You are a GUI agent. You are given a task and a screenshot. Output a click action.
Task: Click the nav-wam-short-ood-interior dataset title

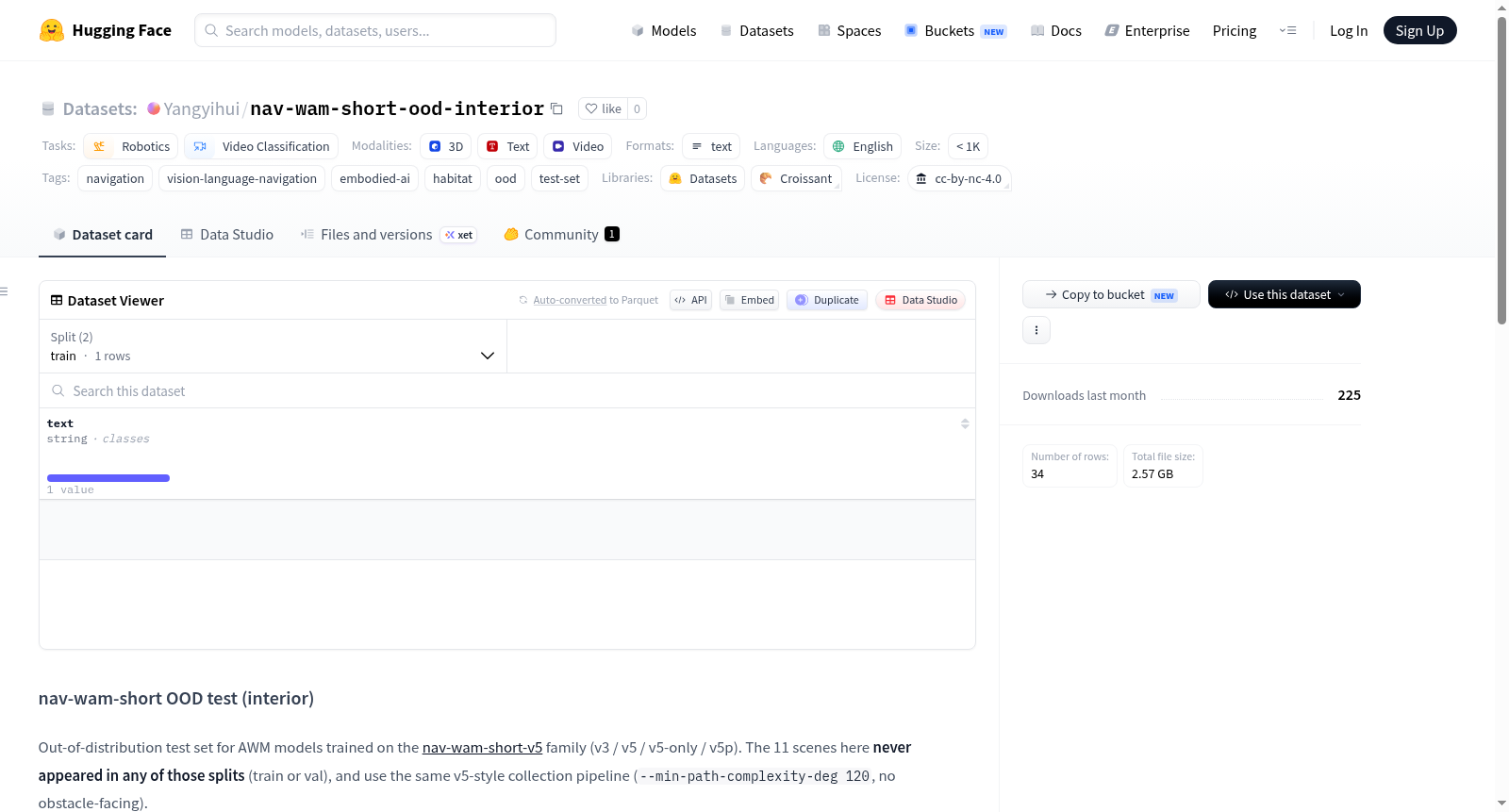[397, 108]
